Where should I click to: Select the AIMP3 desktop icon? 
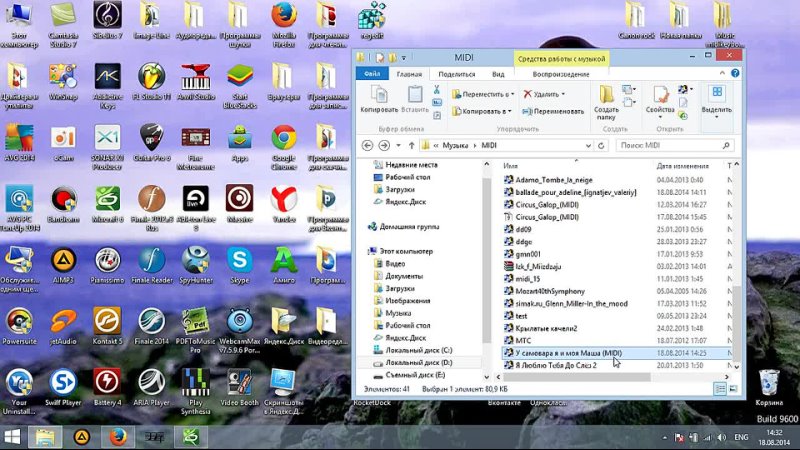(x=63, y=266)
